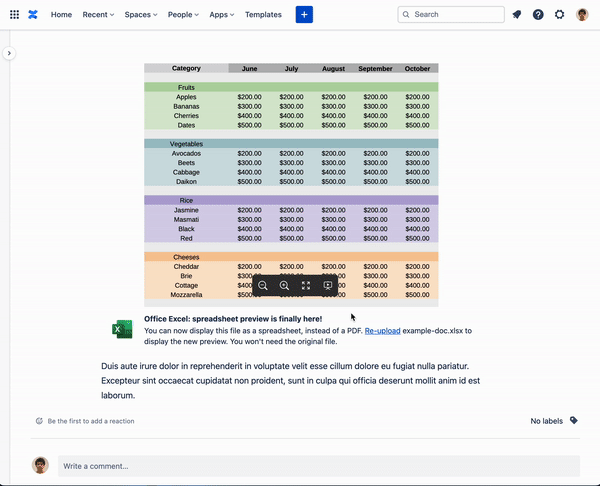600x486 pixels.
Task: Click the 'August' column header
Action: tap(333, 68)
